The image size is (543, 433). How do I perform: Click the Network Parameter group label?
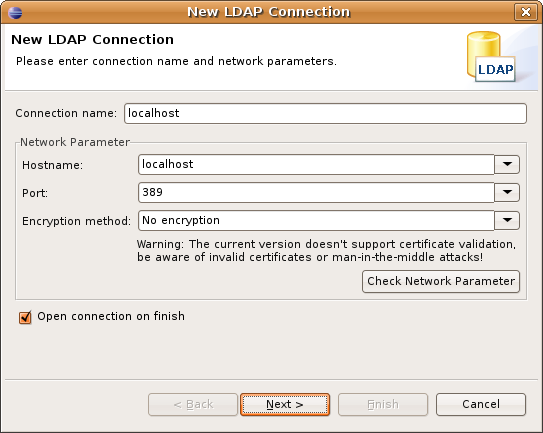coord(75,142)
